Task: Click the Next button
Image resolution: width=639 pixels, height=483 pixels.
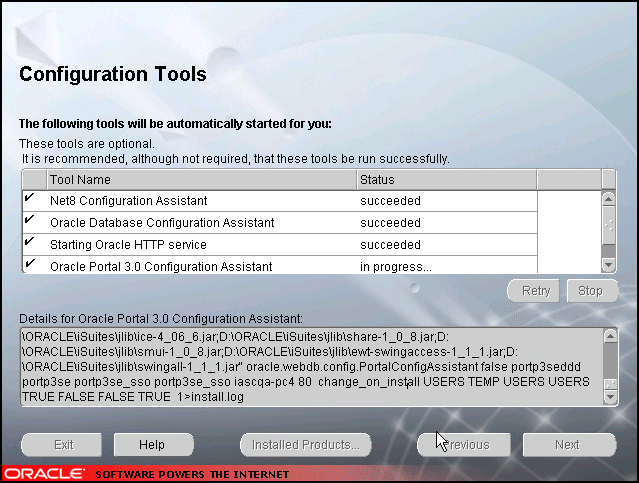Action: (569, 445)
